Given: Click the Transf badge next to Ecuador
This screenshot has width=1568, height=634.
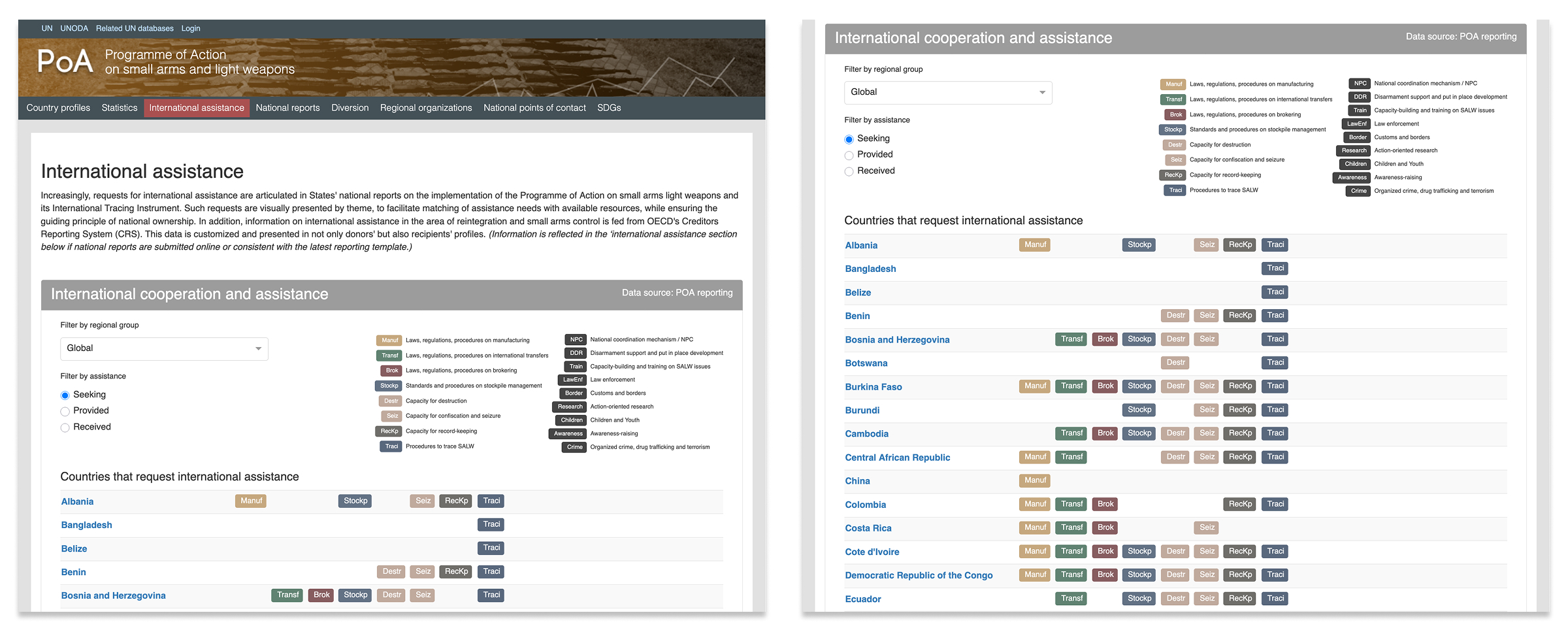Looking at the screenshot, I should coord(1071,598).
